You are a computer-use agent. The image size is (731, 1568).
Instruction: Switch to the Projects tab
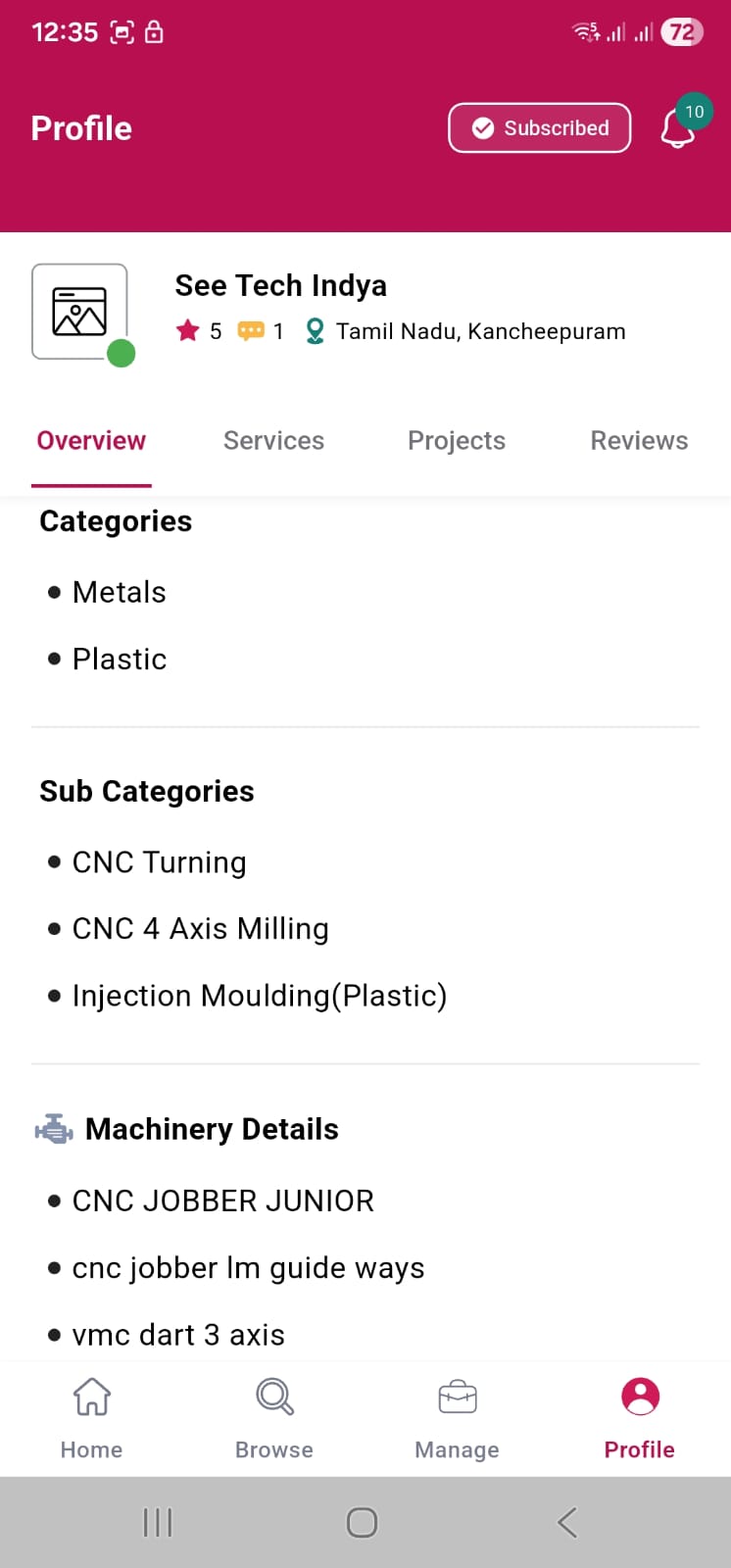457,441
